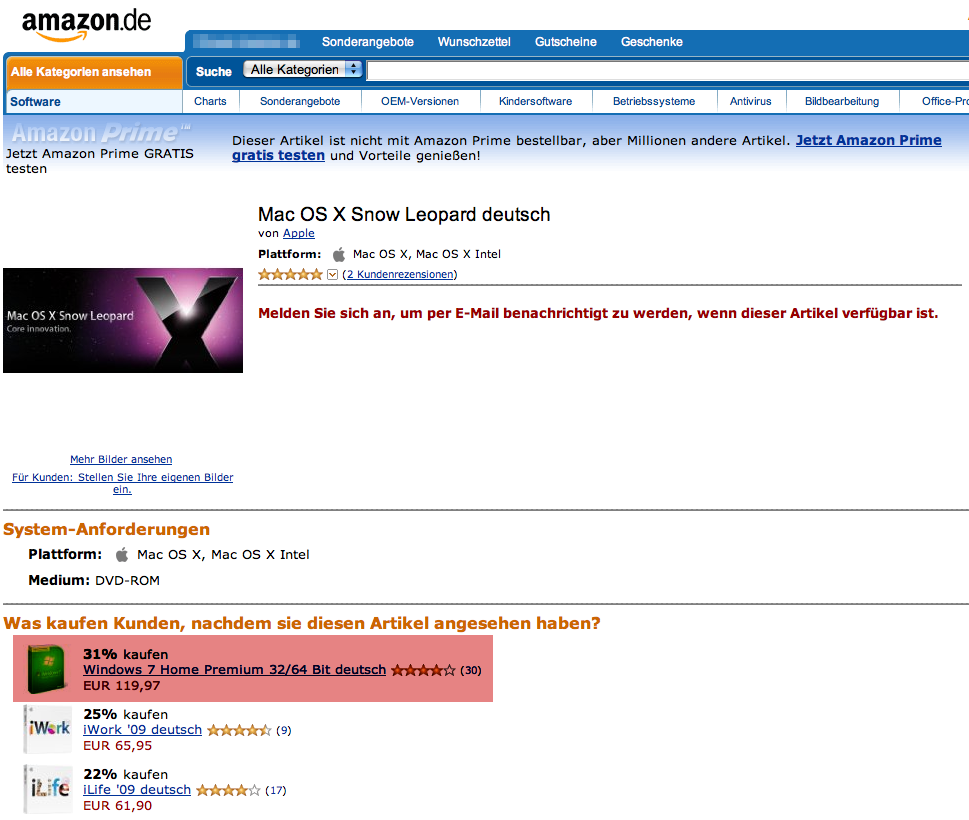
Task: Click the amazon.de logo
Action: [87, 25]
